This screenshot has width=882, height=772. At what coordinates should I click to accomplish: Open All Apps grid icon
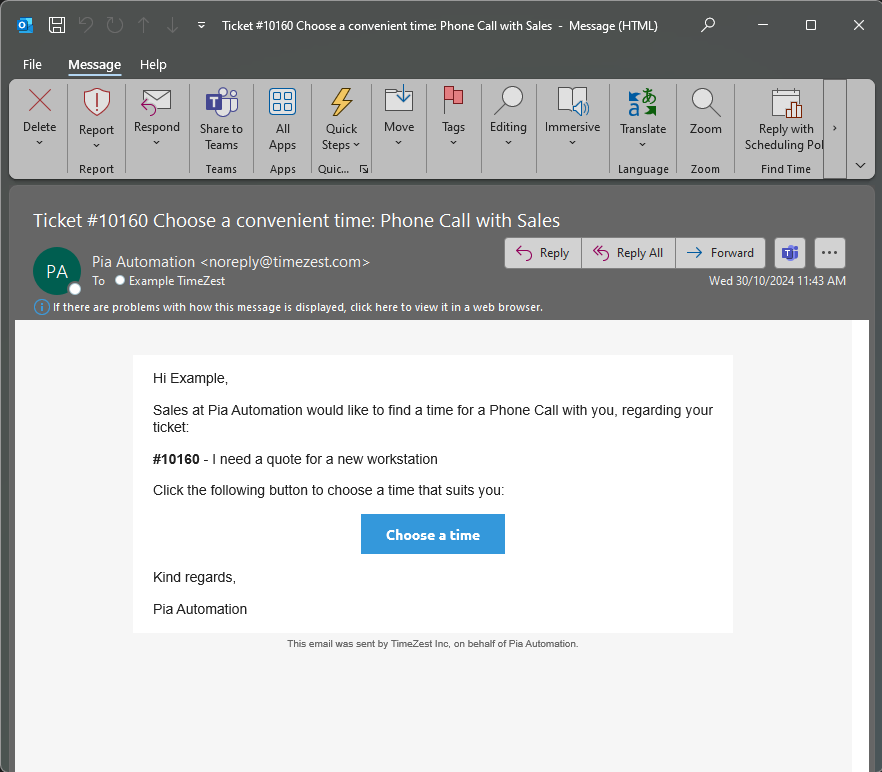[282, 102]
